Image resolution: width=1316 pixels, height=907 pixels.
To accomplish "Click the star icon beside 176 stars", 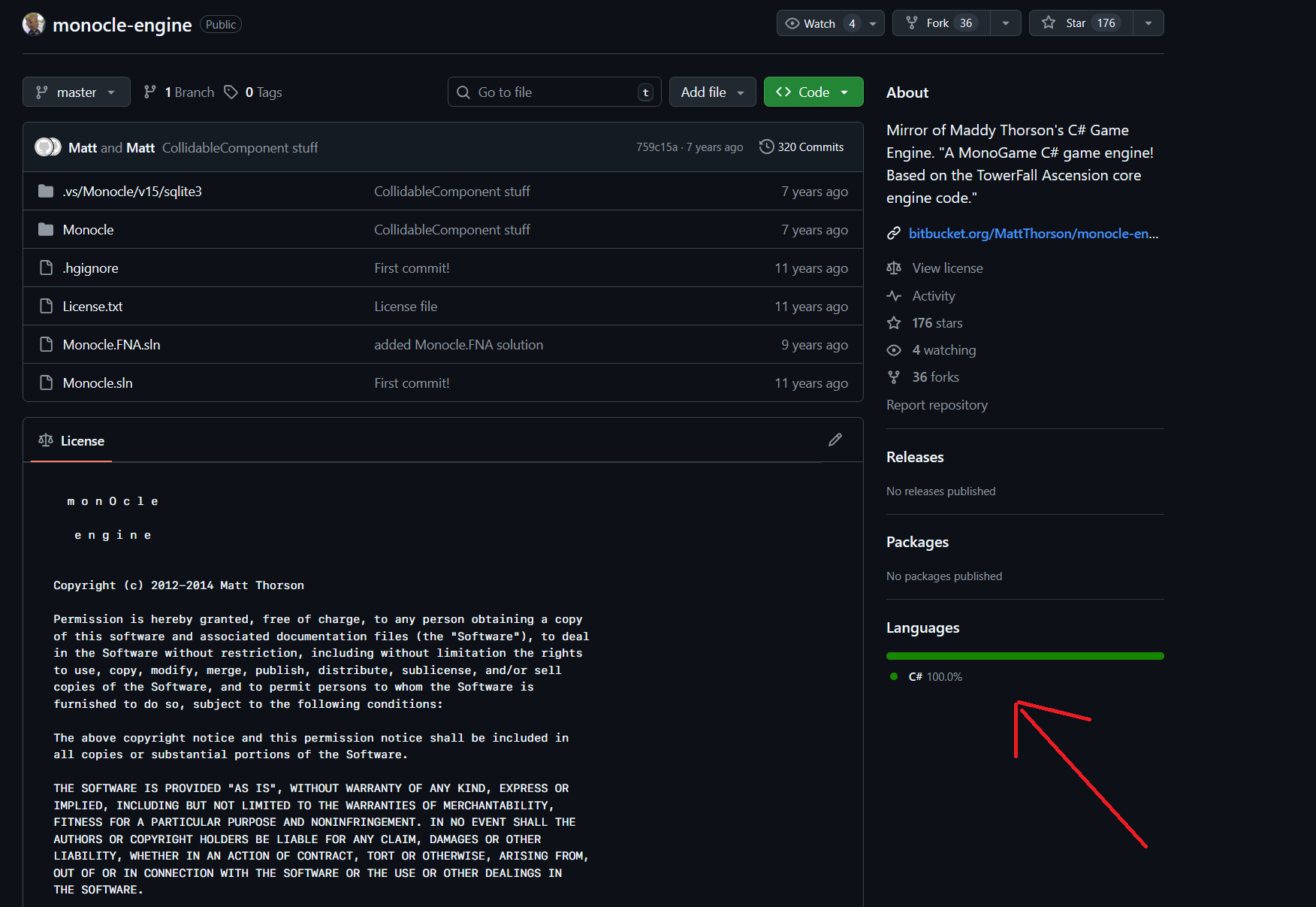I will click(x=894, y=323).
